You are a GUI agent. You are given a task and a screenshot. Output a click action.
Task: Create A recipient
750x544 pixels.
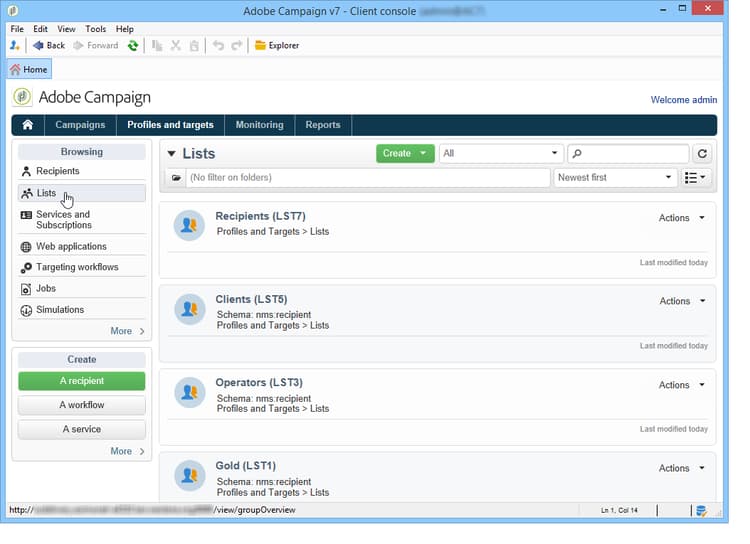(82, 381)
